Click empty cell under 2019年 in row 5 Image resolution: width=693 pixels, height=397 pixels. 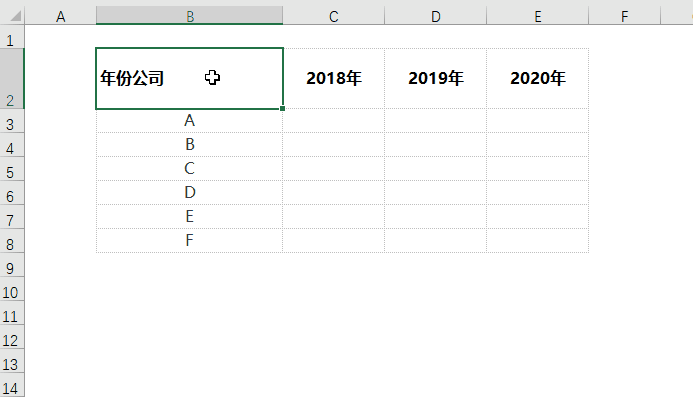[436, 169]
